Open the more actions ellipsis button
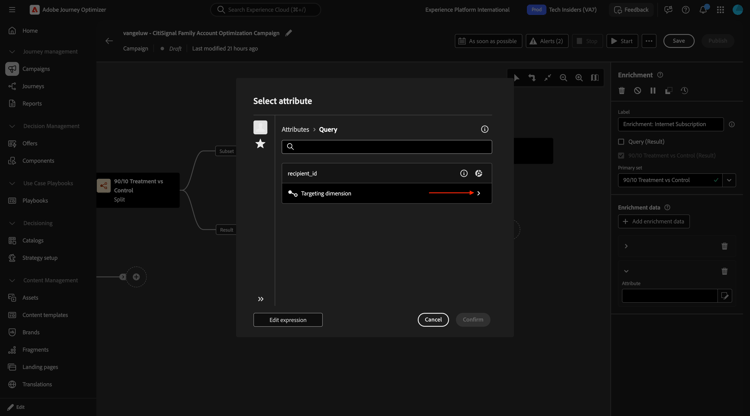Viewport: 750px width, 416px height. (649, 41)
